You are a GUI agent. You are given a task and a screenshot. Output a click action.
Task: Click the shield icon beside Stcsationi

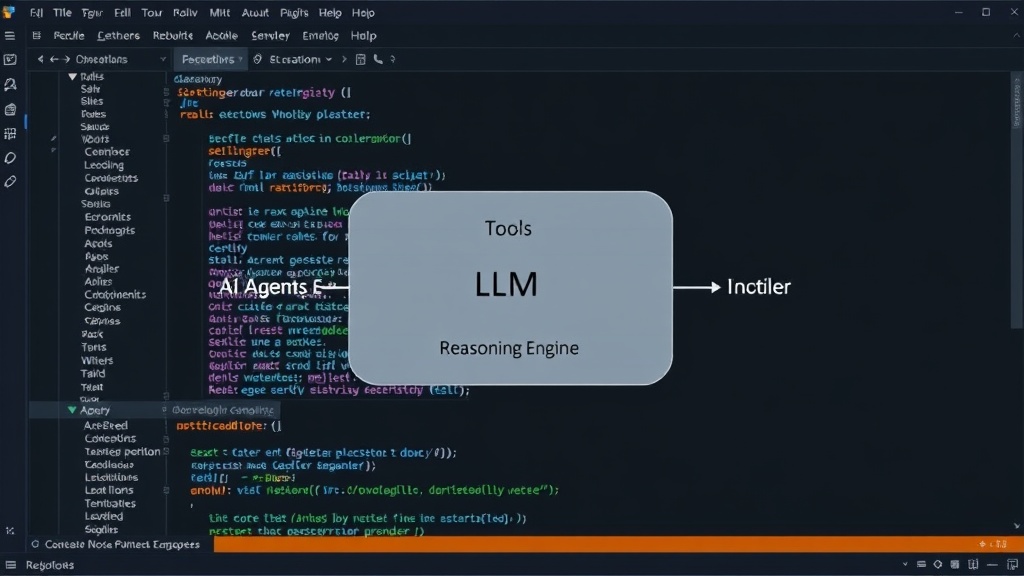pos(258,59)
